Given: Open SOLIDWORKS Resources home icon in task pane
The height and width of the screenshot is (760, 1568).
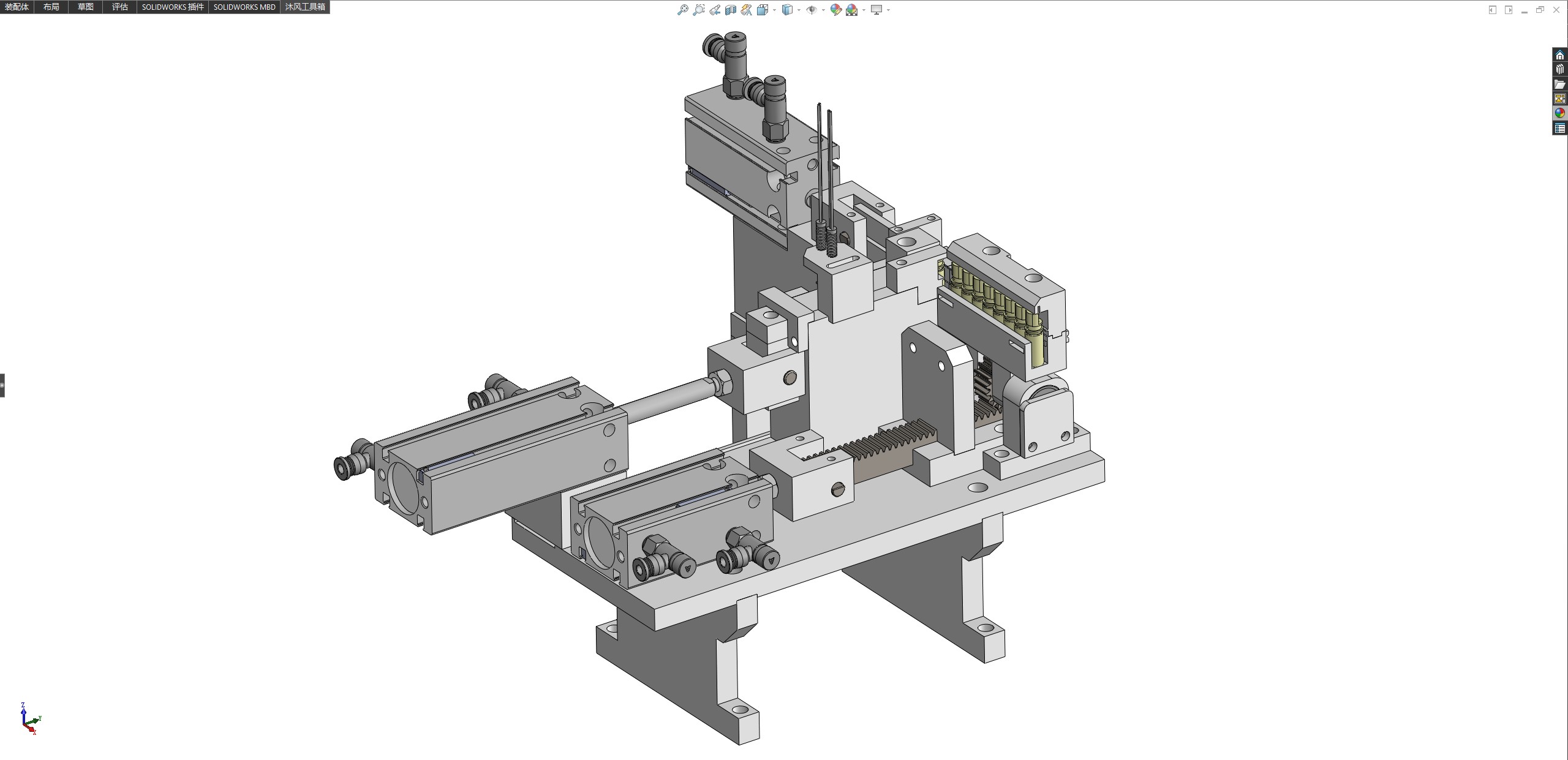Looking at the screenshot, I should click(x=1559, y=55).
